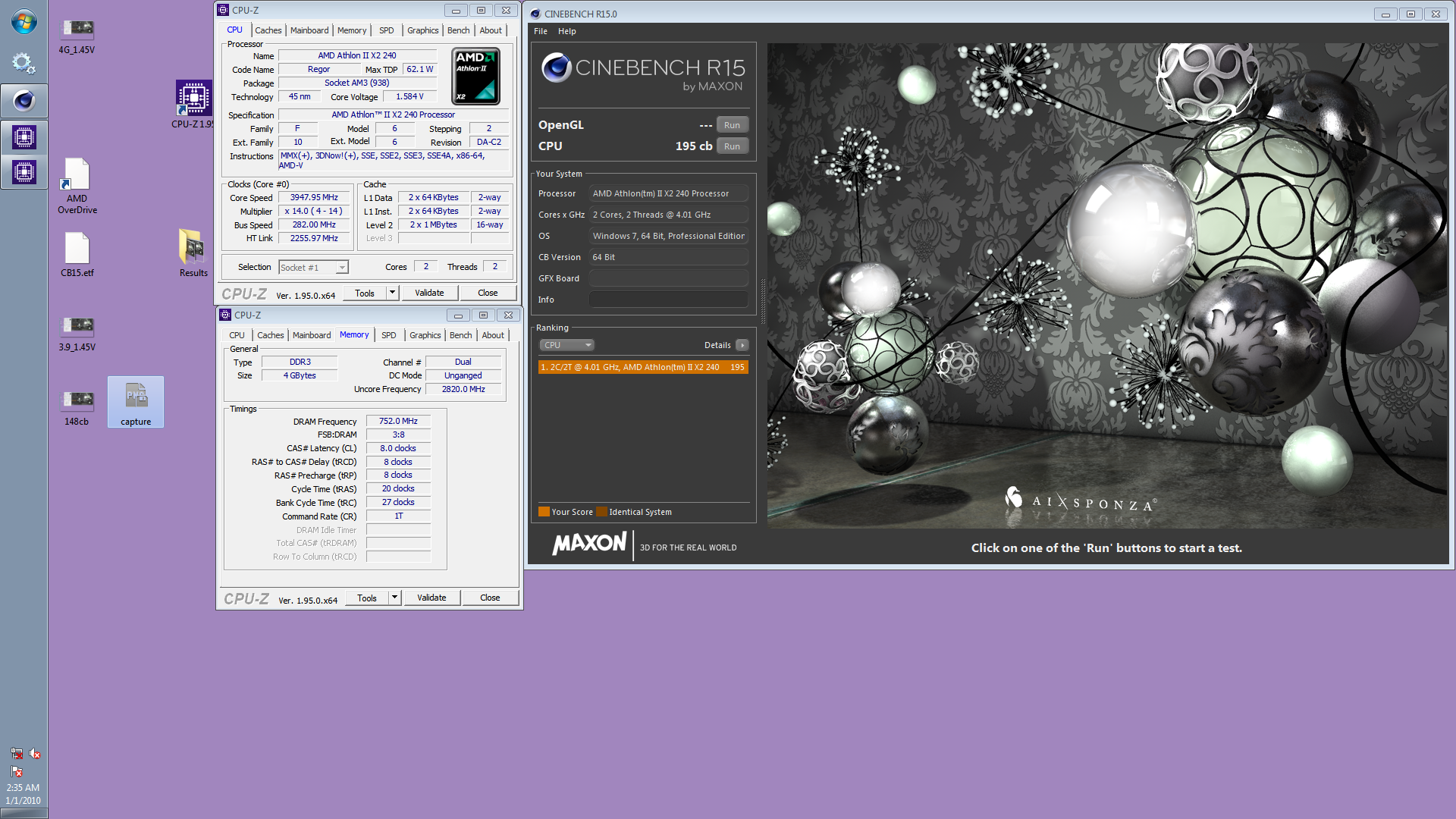Expand Tools dropdown arrow in top CPU-Z
Screen dimensions: 1456x819
[392, 293]
